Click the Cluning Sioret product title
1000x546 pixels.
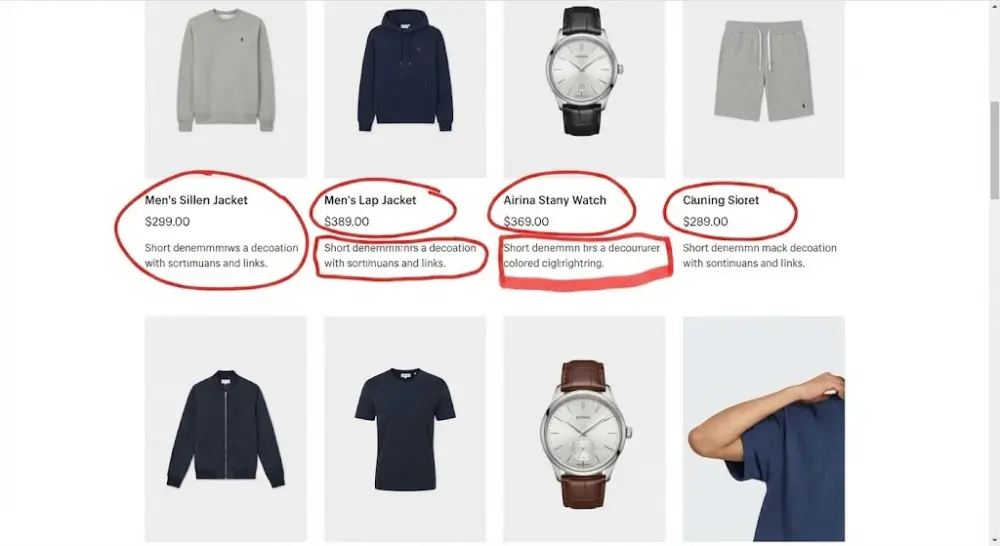[721, 200]
